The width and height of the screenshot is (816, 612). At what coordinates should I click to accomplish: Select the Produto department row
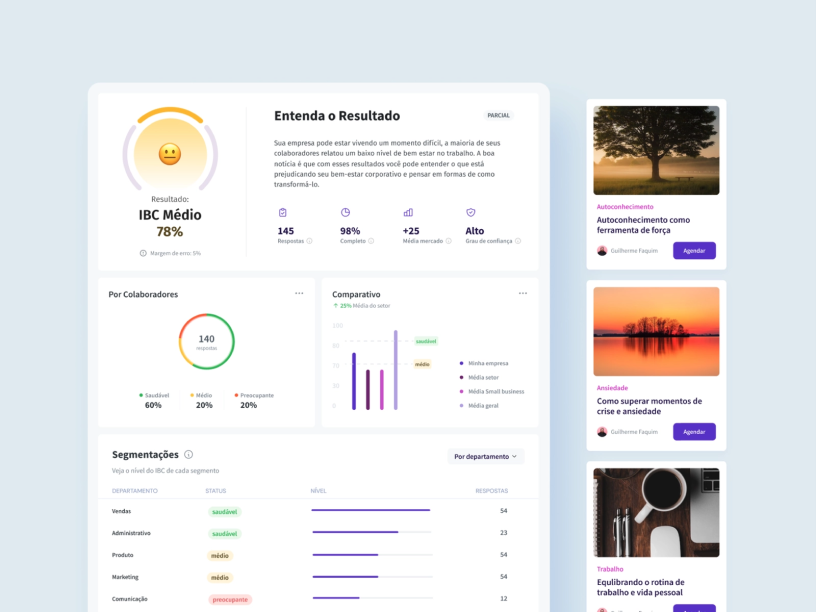318,555
